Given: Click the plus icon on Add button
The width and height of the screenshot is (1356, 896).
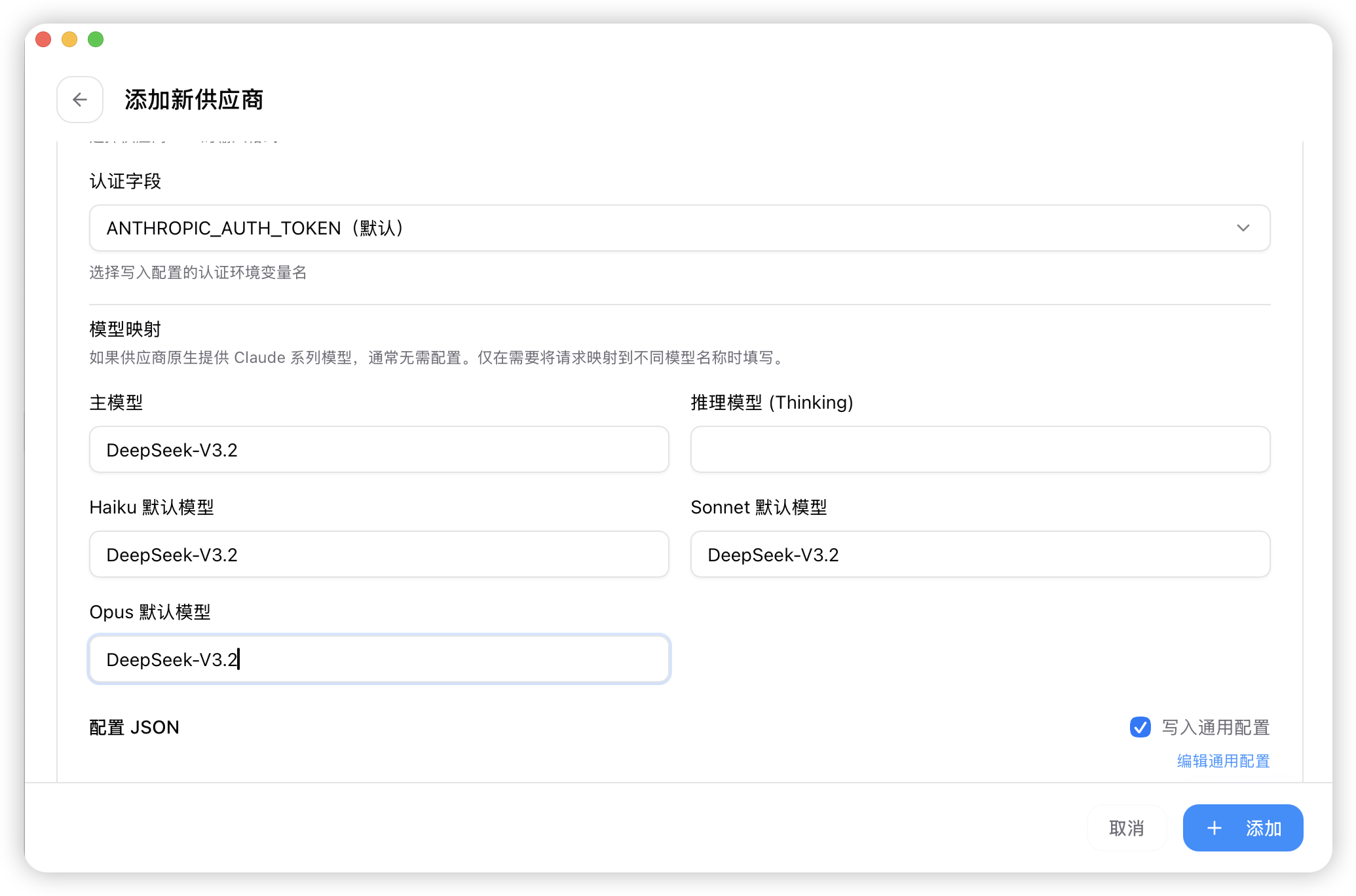Looking at the screenshot, I should tap(1214, 828).
